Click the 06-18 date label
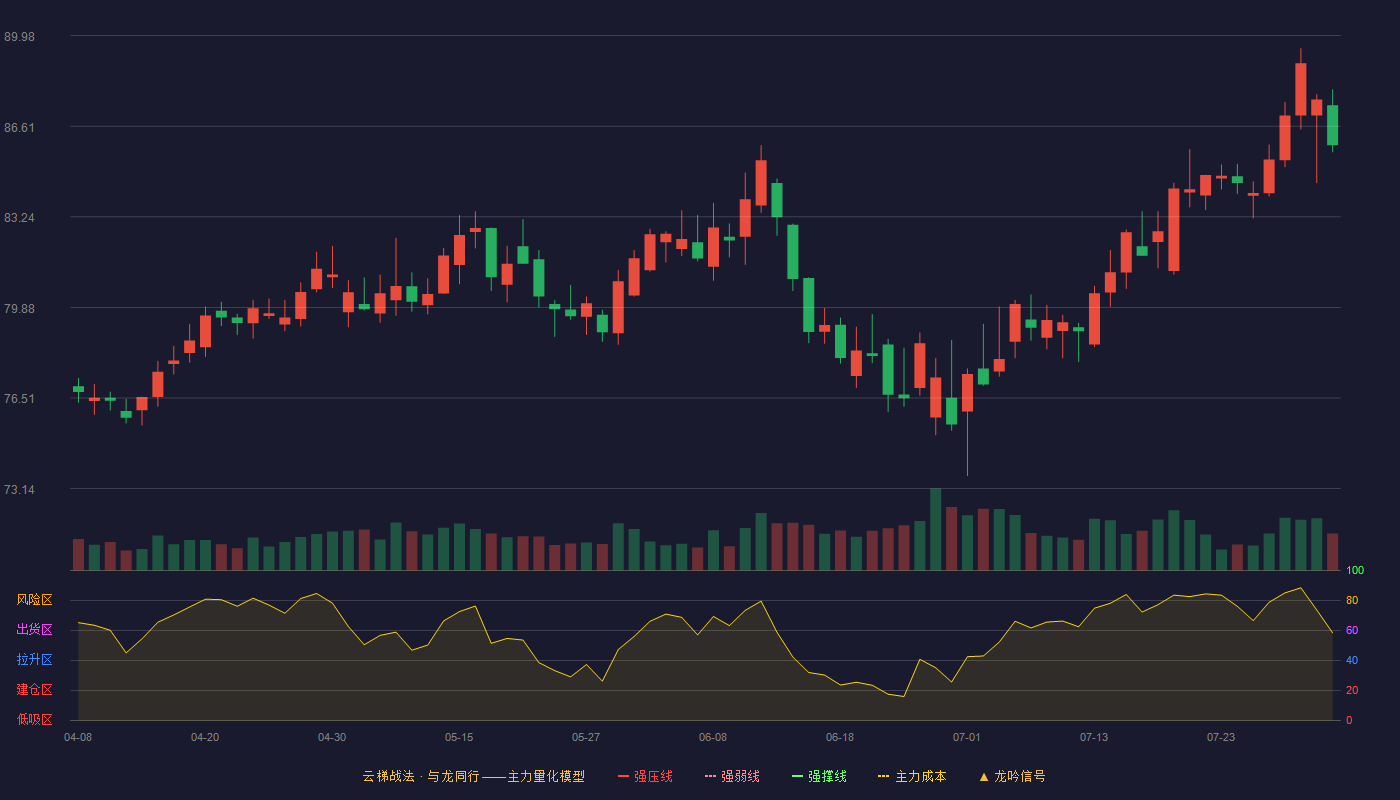 [840, 737]
